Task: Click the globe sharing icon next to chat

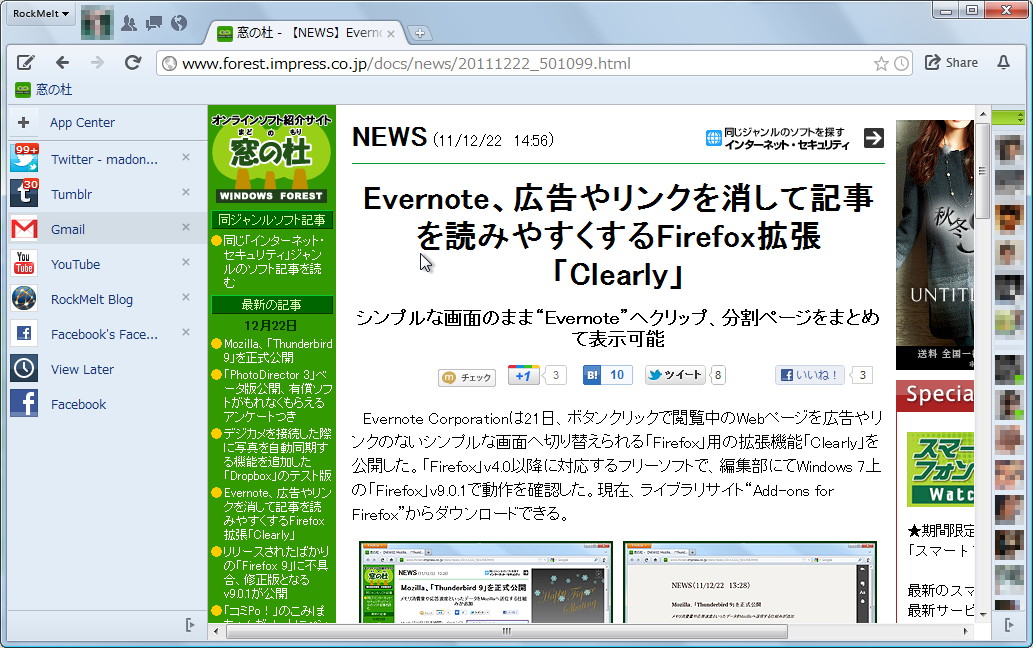Action: click(x=180, y=21)
